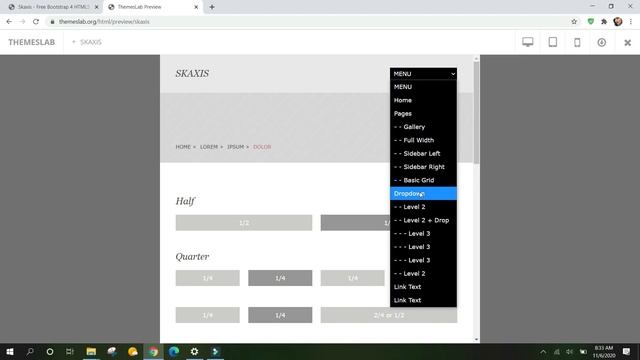Choose Sidebar Left menu option
This screenshot has width=640, height=360.
pos(423,153)
